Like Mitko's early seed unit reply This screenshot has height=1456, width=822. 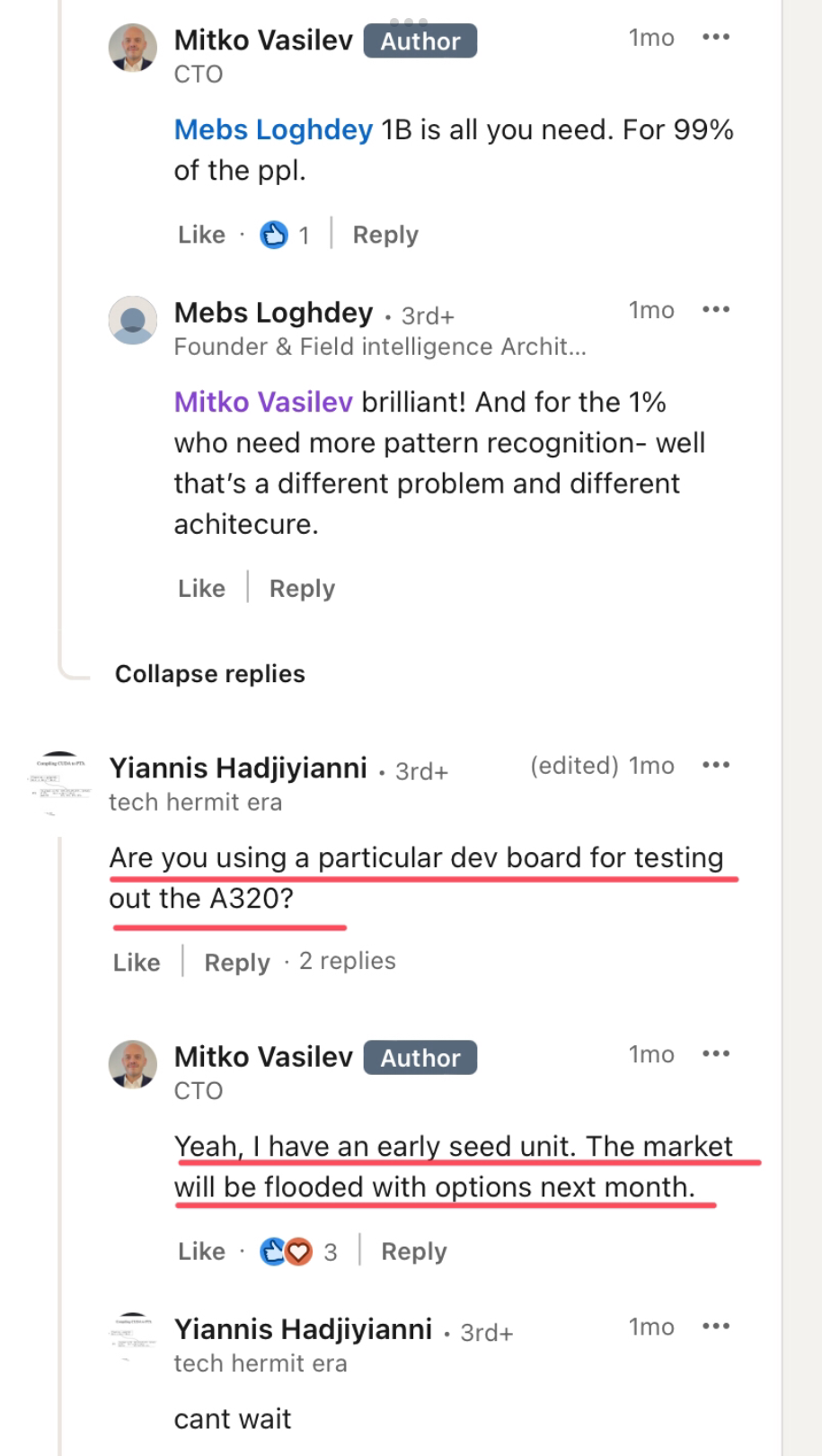click(x=201, y=1252)
